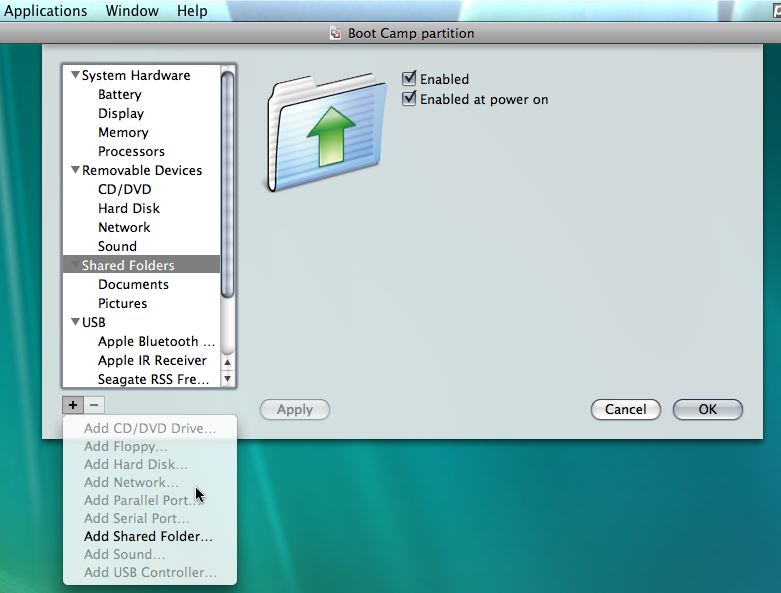Image resolution: width=781 pixels, height=593 pixels.
Task: Open the Help menu
Action: coord(192,10)
